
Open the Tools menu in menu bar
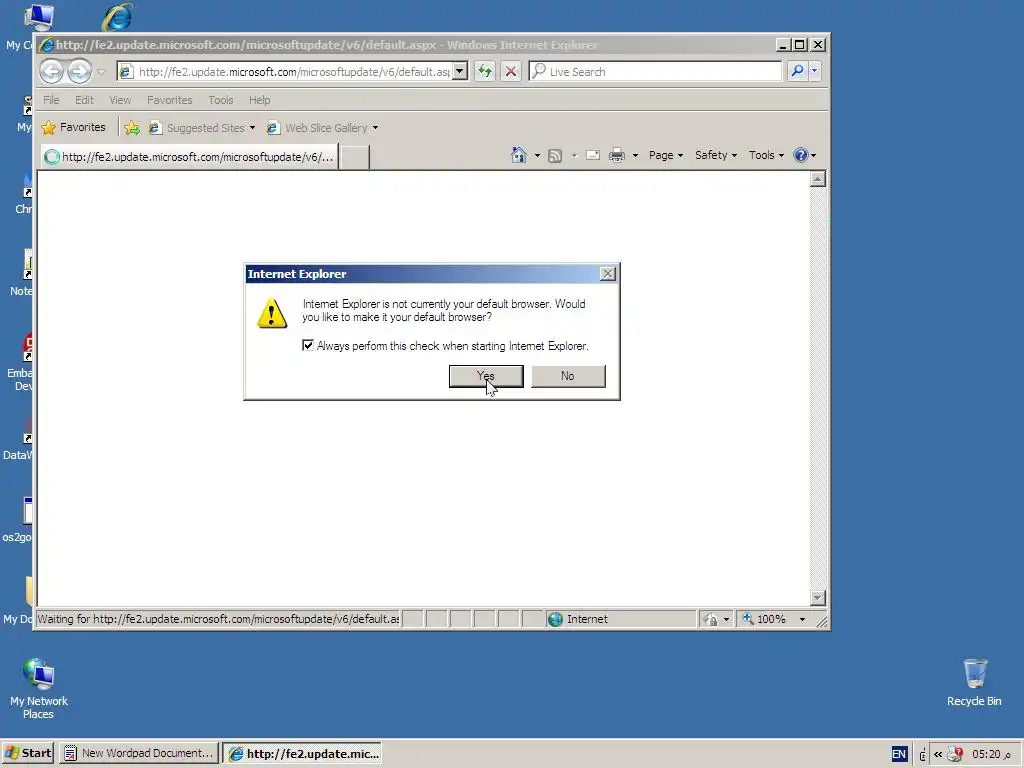pos(221,100)
